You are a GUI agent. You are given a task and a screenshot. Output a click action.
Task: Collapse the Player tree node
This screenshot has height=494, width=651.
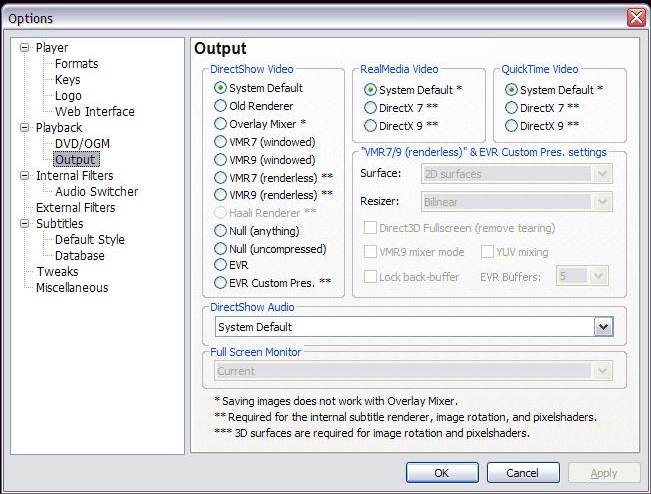[x=24, y=48]
